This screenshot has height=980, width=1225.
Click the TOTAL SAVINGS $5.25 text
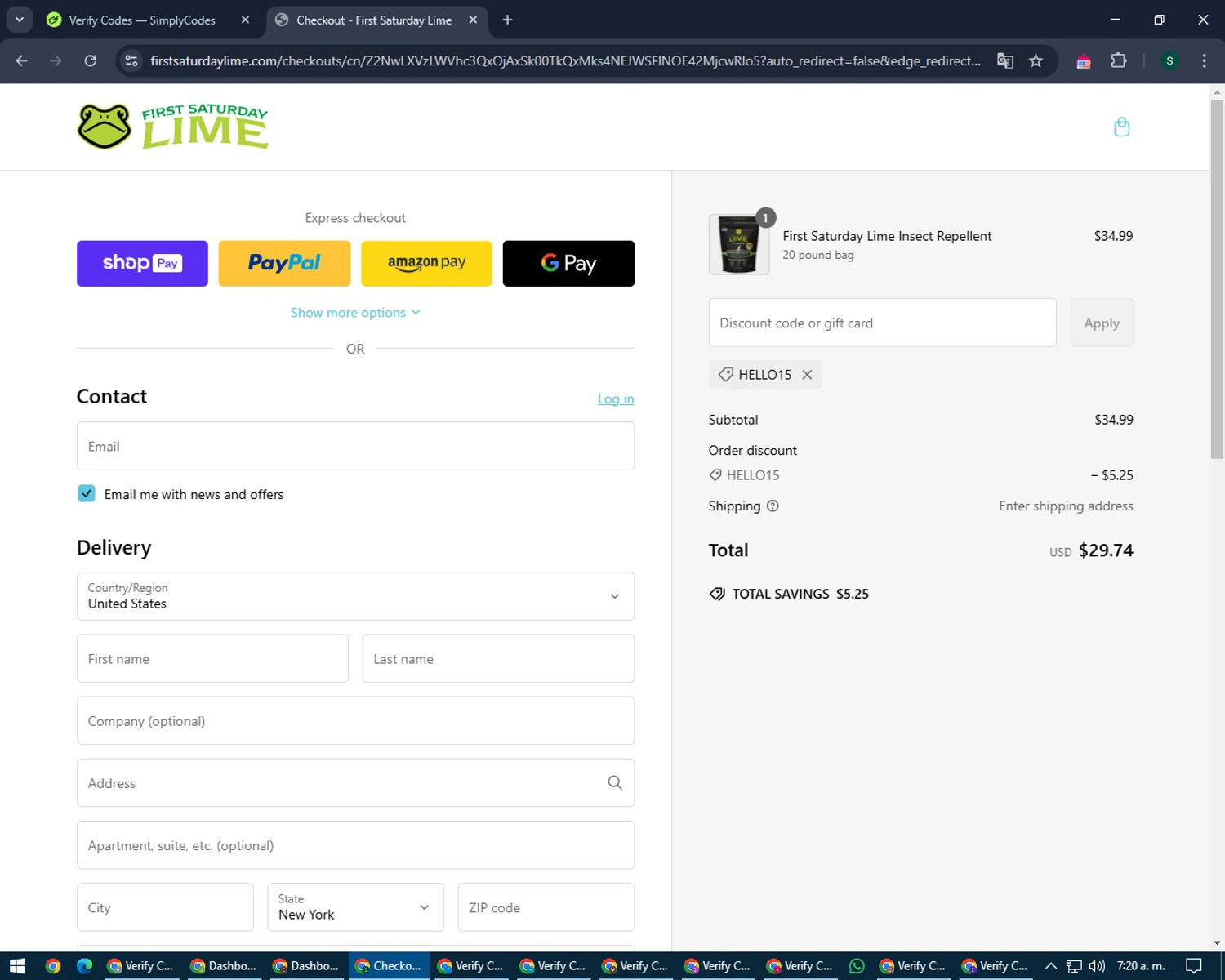click(800, 594)
